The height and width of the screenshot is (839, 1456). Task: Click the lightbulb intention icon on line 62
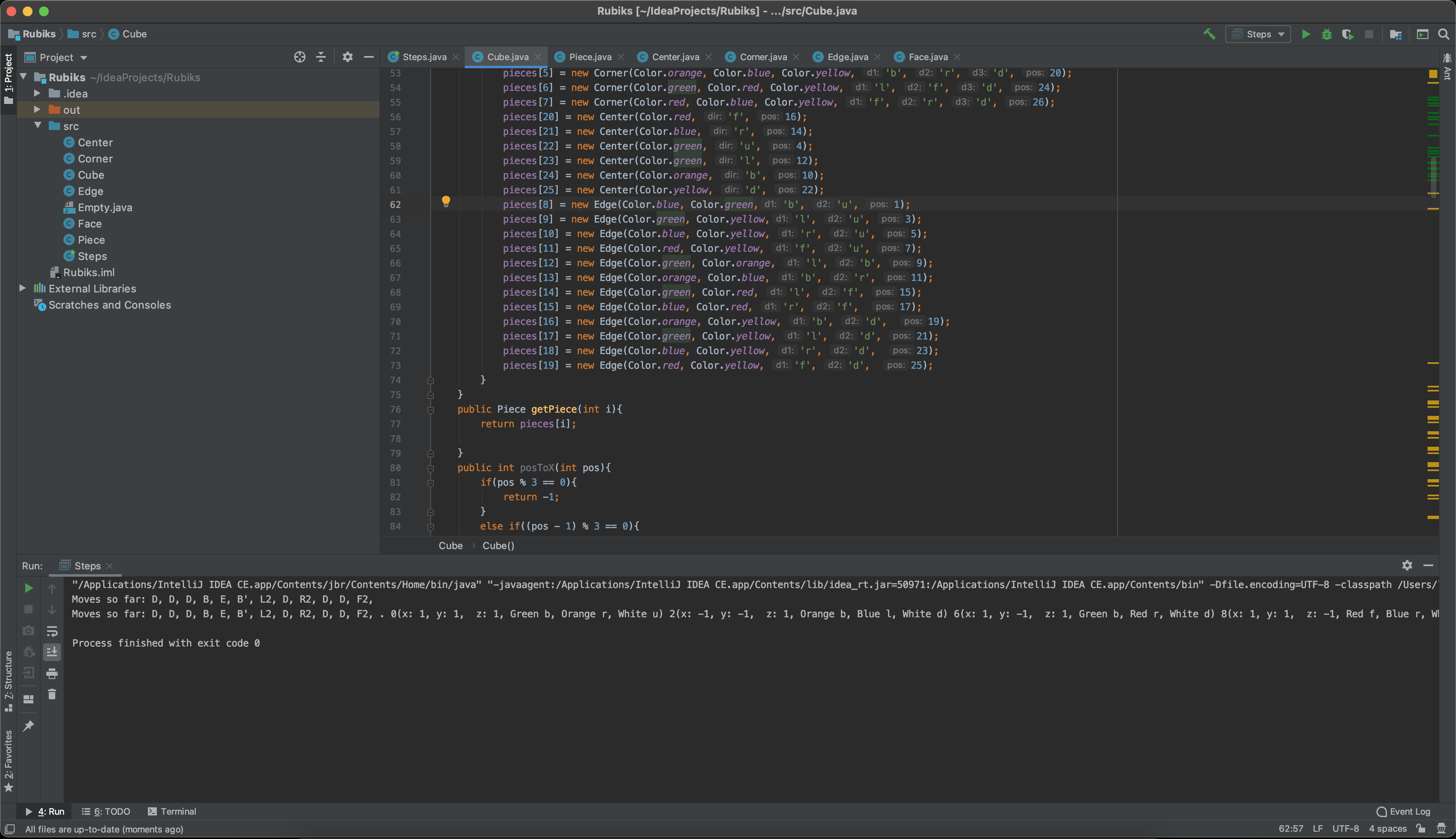point(446,201)
